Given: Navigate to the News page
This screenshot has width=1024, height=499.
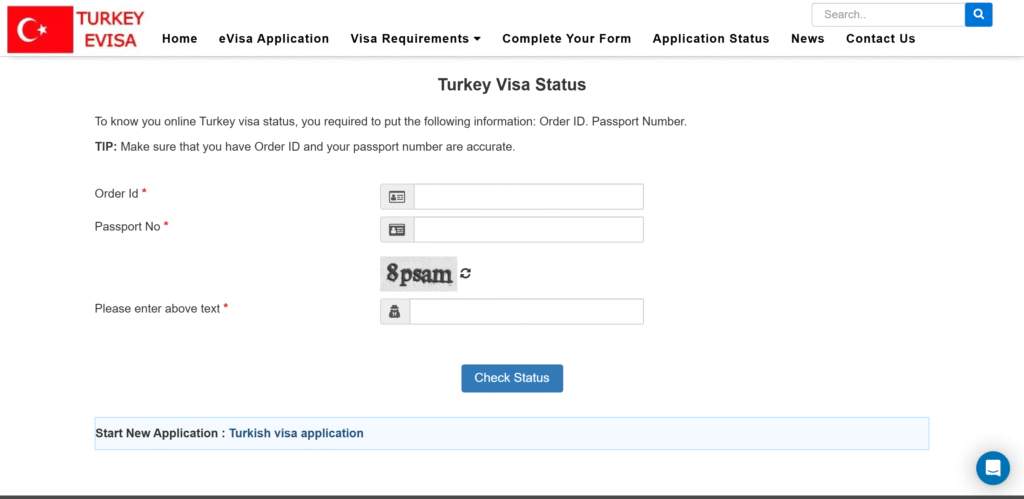Looking at the screenshot, I should tap(807, 39).
